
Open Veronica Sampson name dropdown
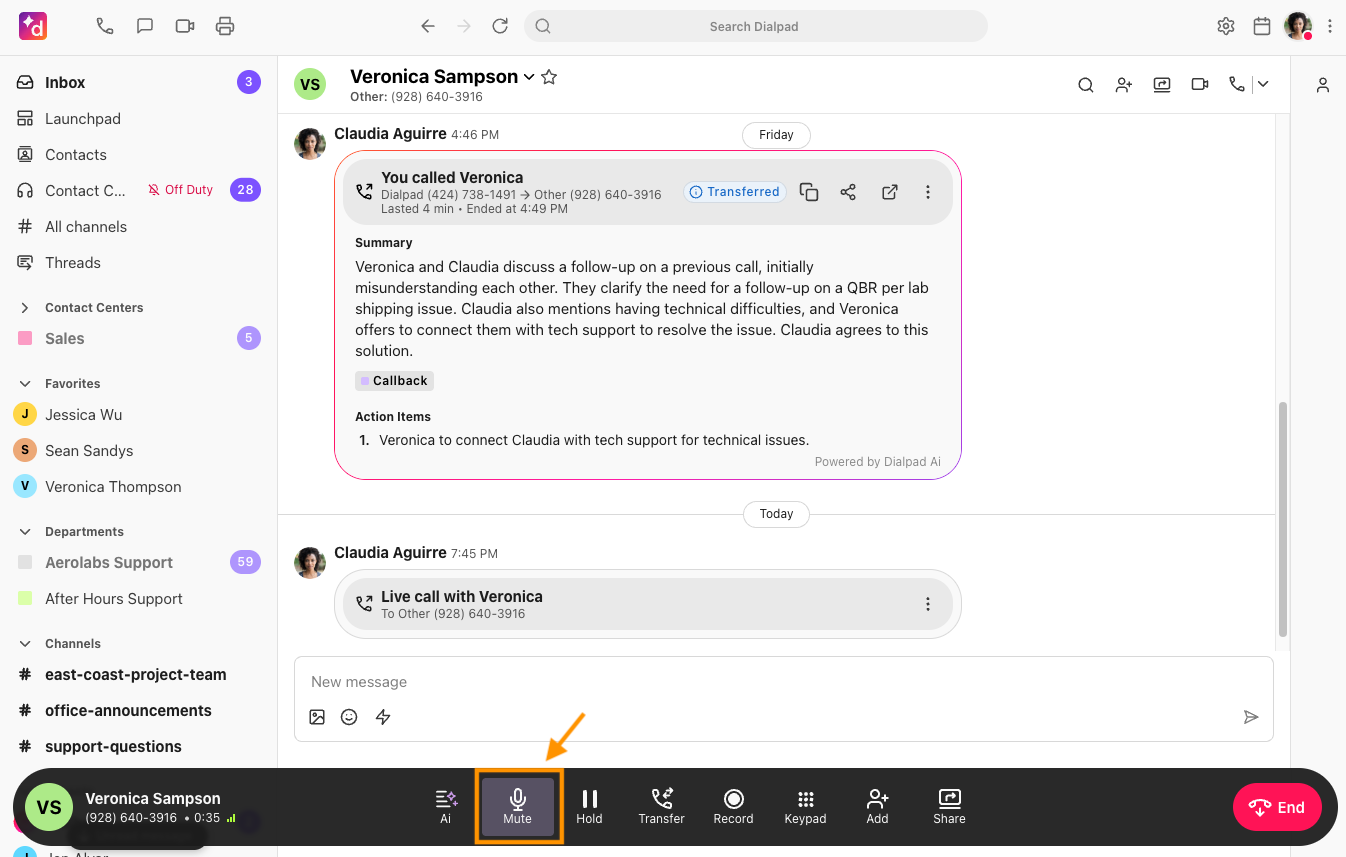(x=530, y=77)
